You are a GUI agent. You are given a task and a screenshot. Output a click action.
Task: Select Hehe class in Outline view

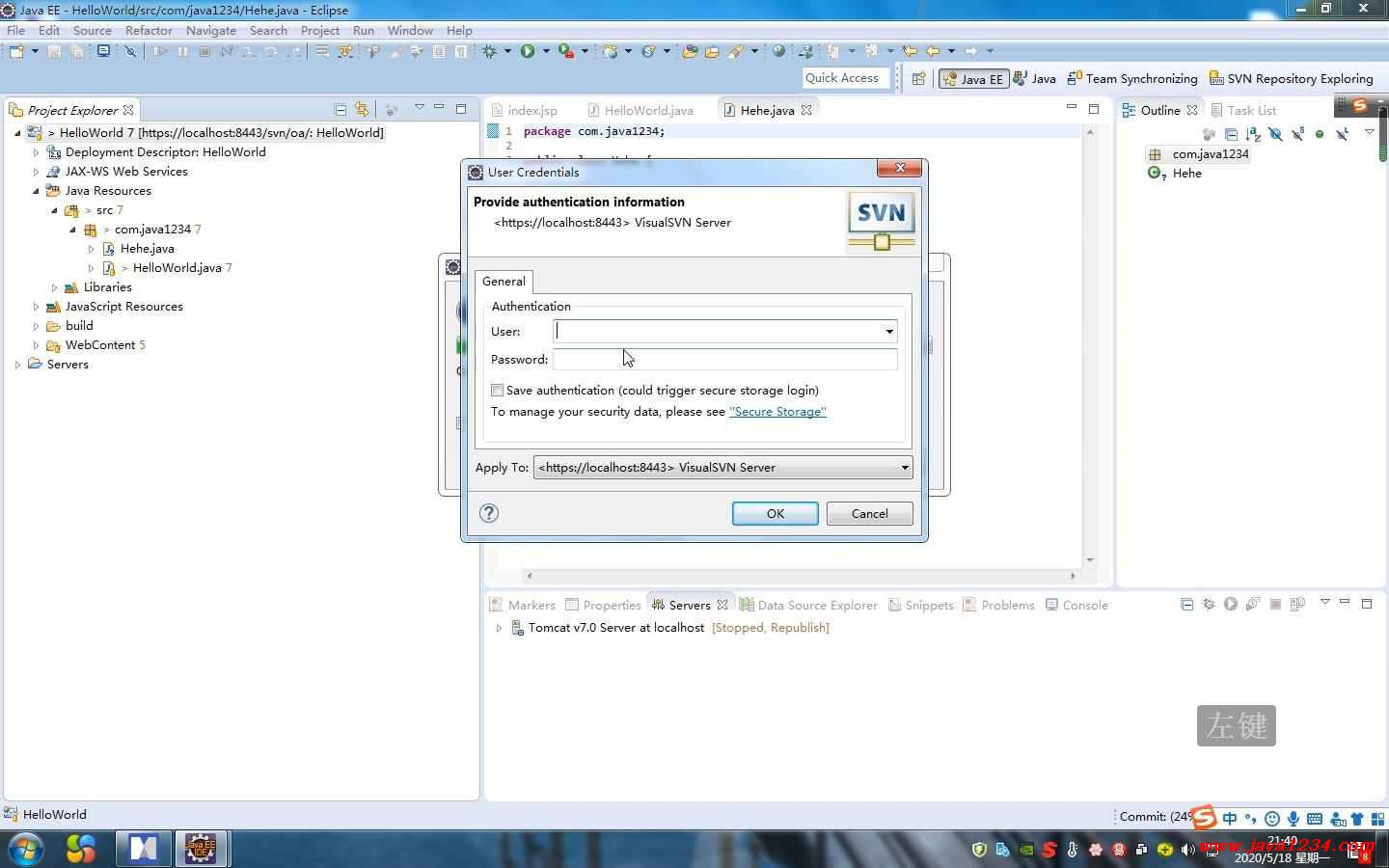[1186, 173]
